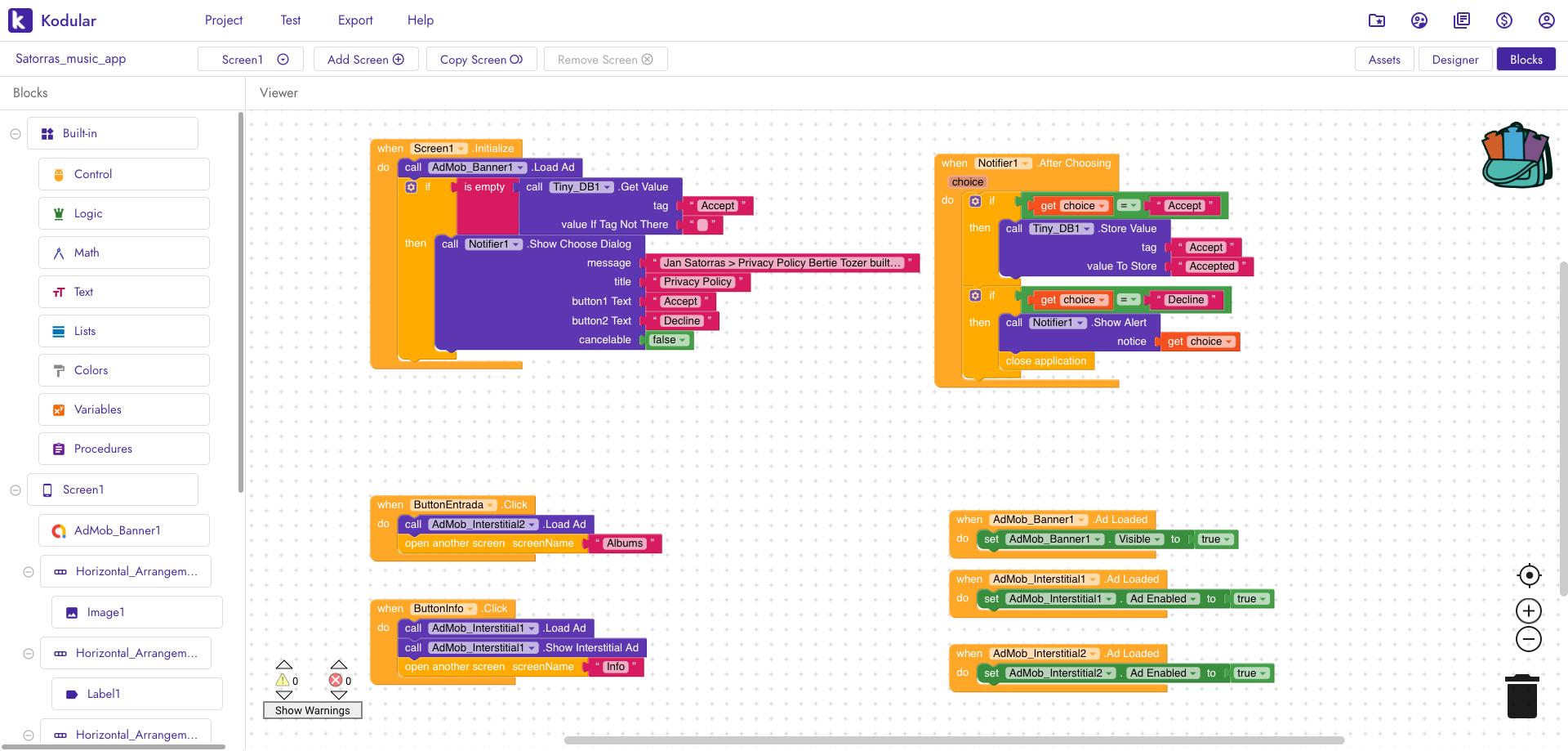Click the Show Warnings button
1568x751 pixels.
tap(312, 710)
